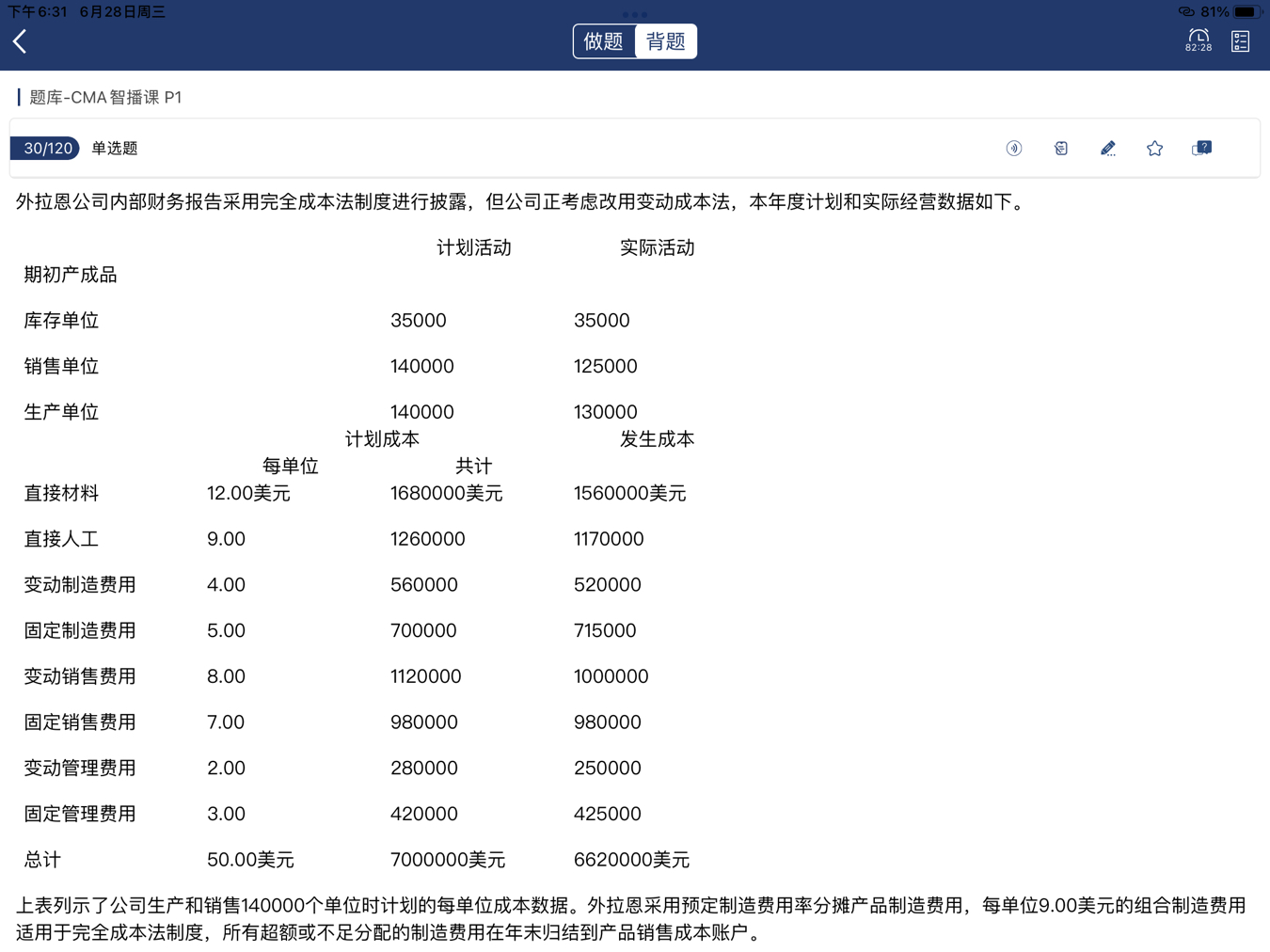The width and height of the screenshot is (1270, 952).
Task: Tap the three-dot multitasking handle
Action: (x=635, y=14)
